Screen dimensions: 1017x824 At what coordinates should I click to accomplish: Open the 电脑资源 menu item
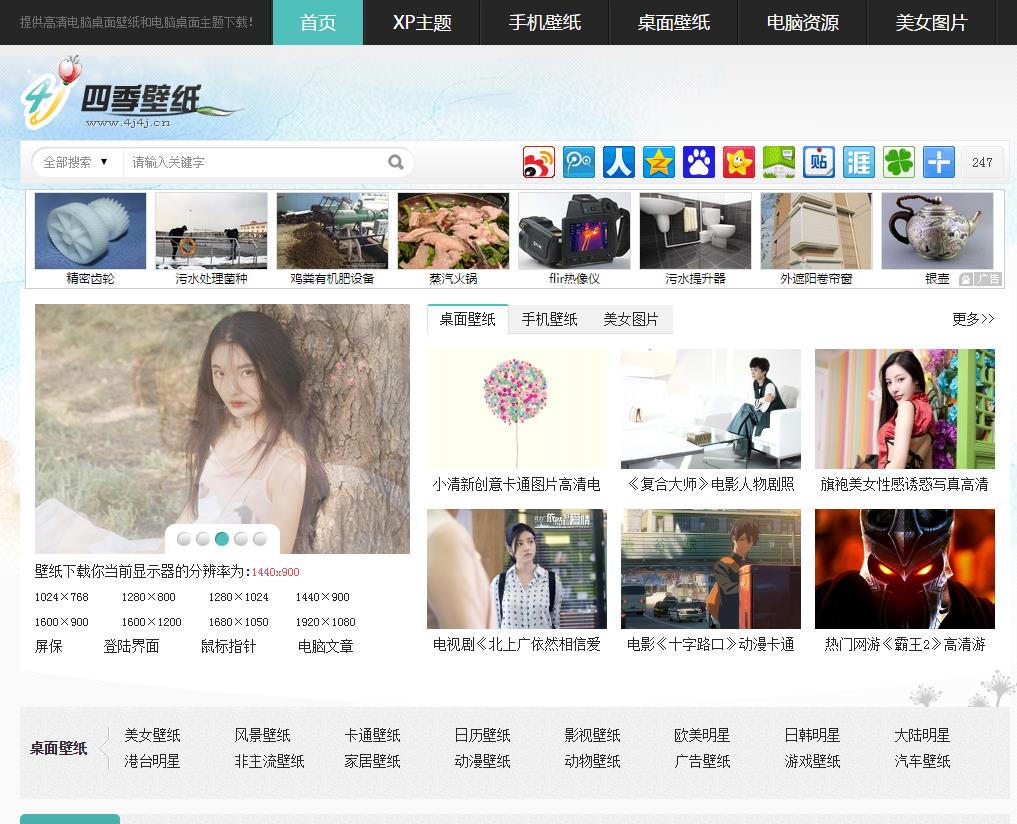(802, 23)
